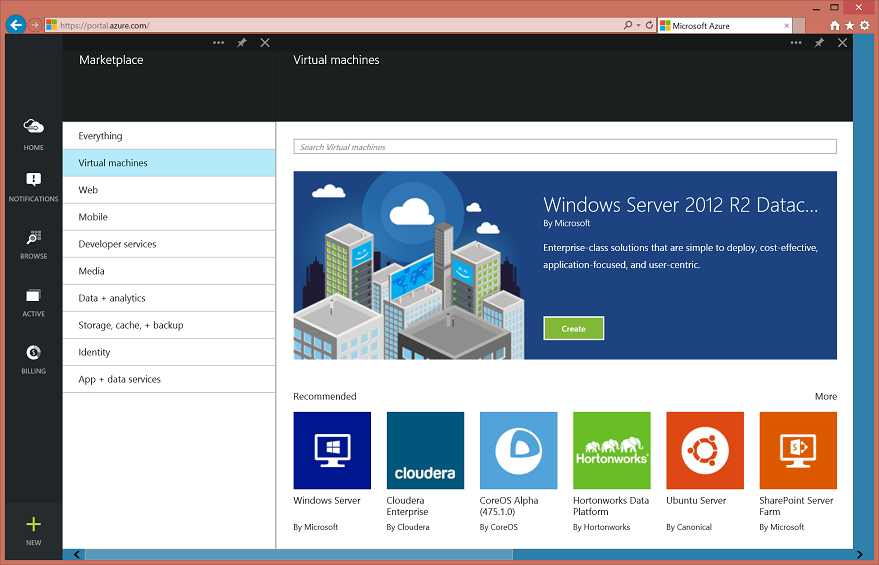
Task: Refresh the page with reload icon
Action: point(649,25)
